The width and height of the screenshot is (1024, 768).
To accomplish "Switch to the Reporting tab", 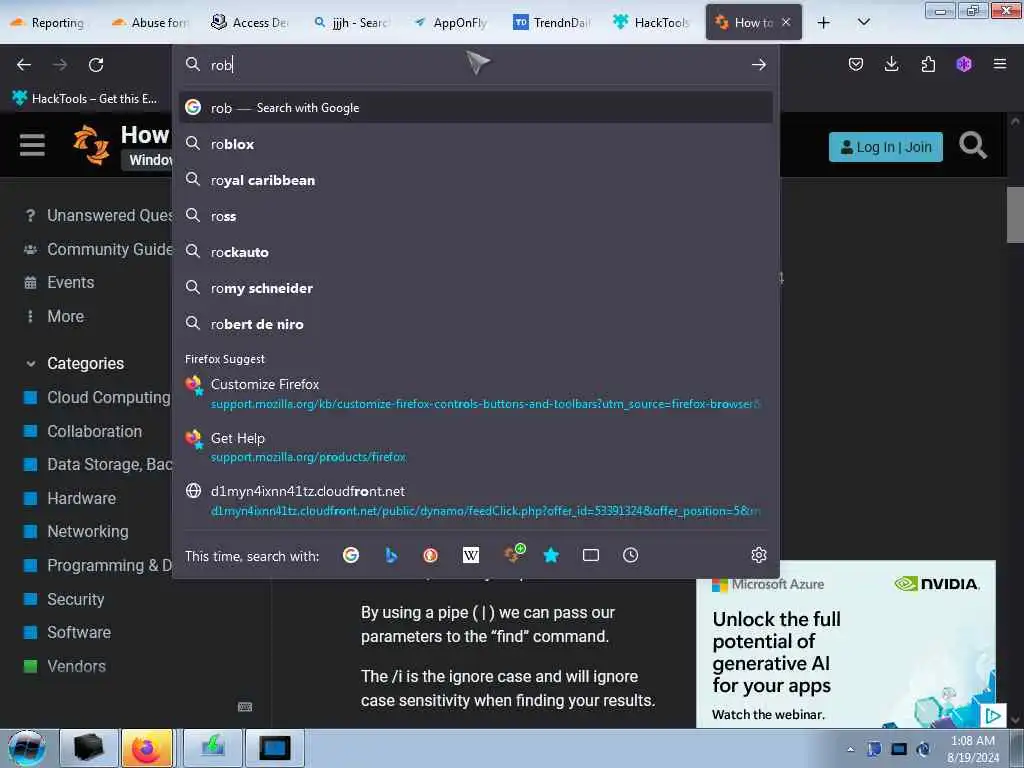I will tap(49, 23).
